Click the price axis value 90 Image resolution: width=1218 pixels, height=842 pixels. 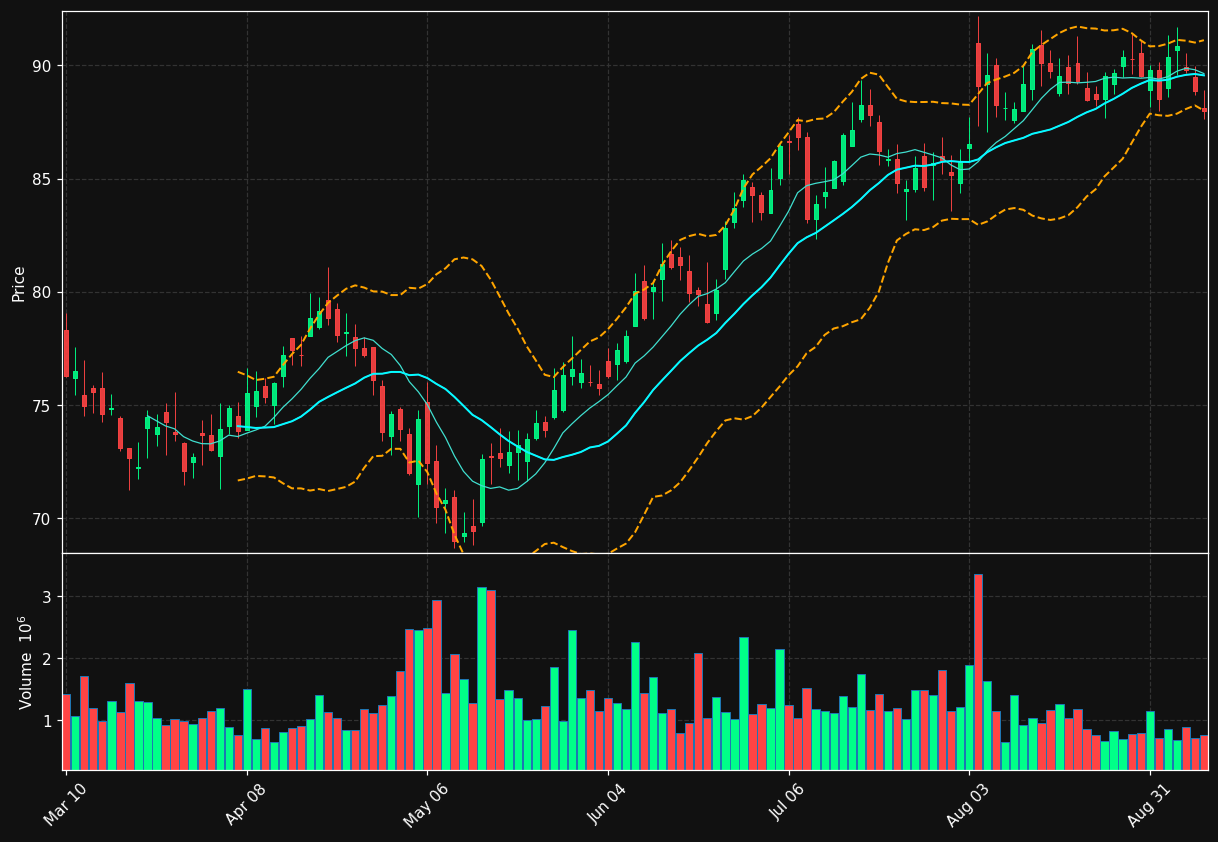pyautogui.click(x=42, y=66)
